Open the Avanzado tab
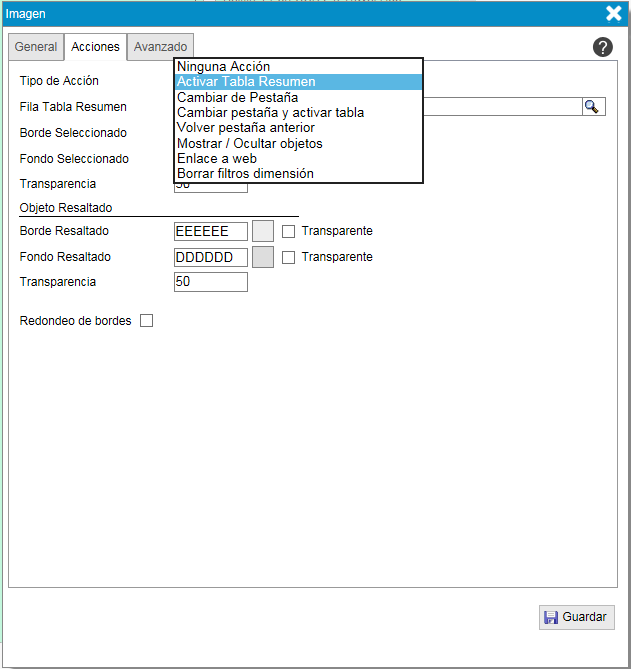This screenshot has height=669, width=631. (160, 47)
